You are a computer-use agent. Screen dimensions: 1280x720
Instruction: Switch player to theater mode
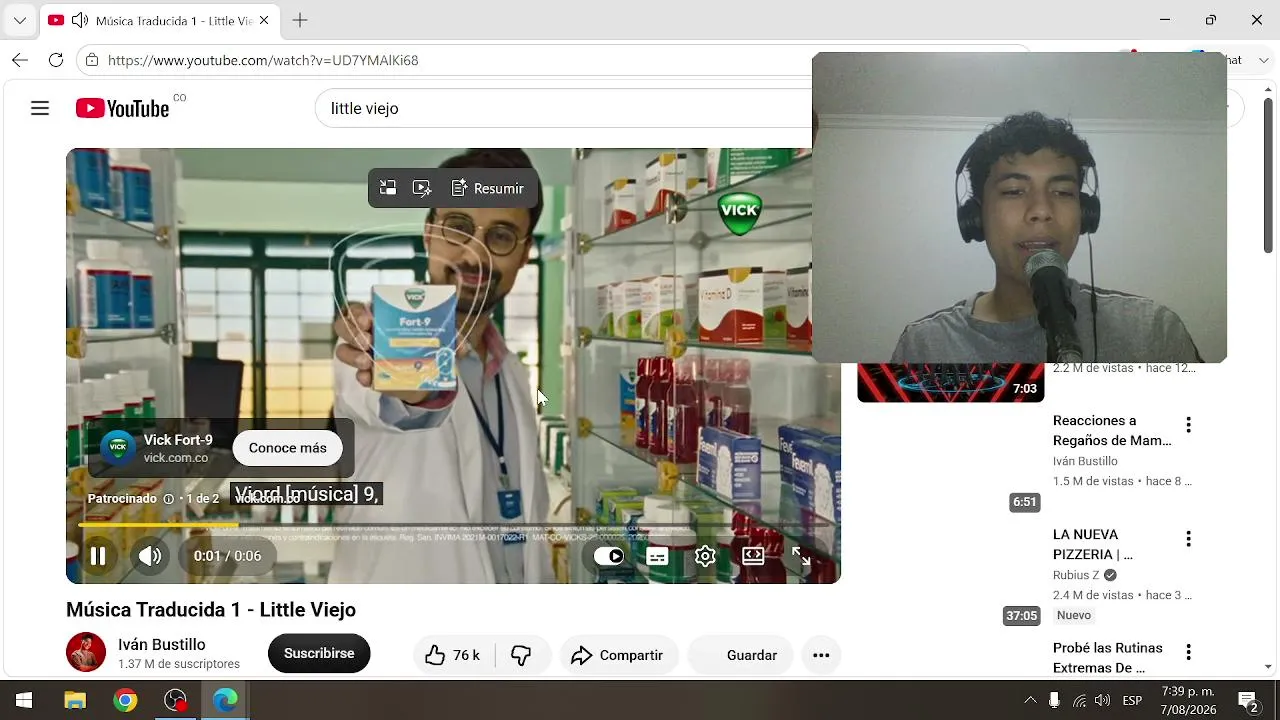click(x=753, y=556)
